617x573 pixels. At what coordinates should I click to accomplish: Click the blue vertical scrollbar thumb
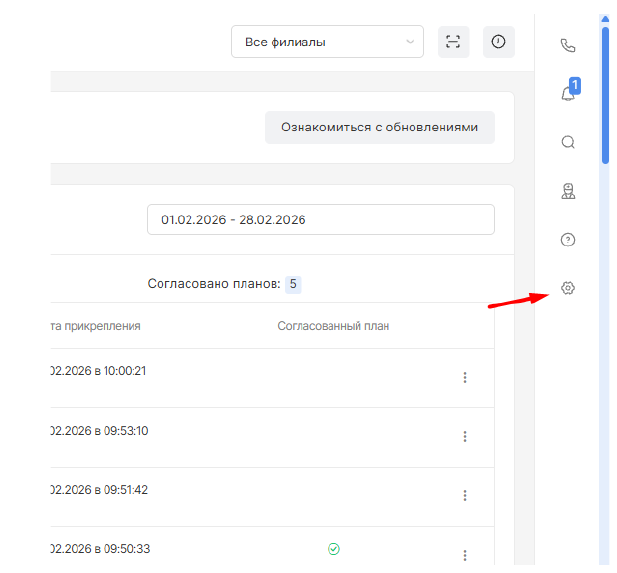pos(605,95)
